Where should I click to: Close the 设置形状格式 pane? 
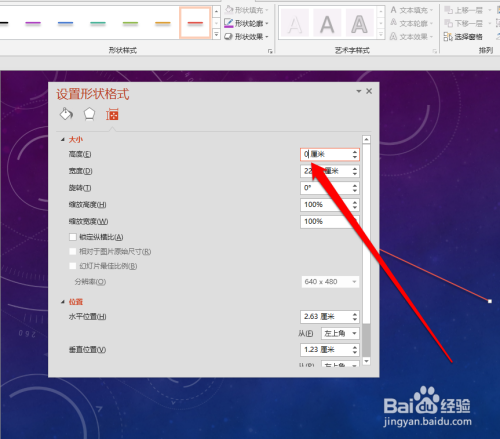369,91
